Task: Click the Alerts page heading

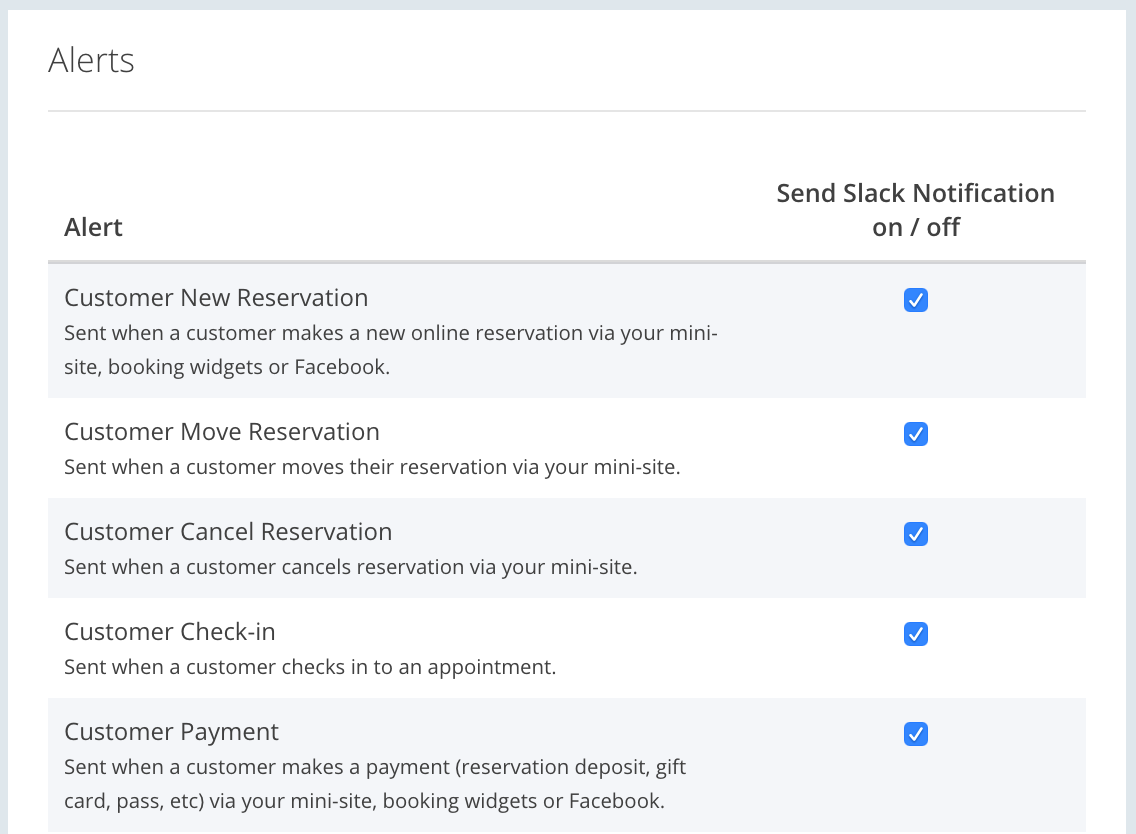Action: click(91, 60)
